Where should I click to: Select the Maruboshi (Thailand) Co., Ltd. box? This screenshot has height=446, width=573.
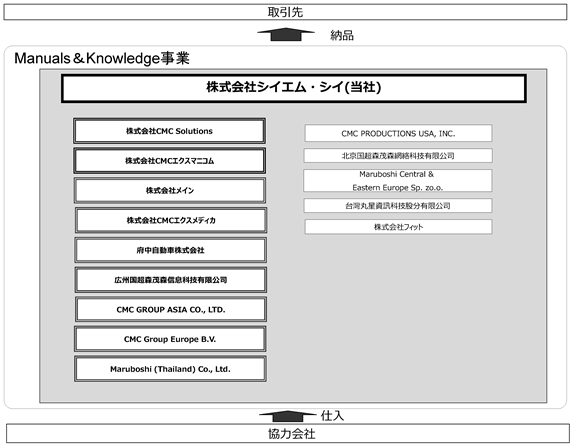tap(170, 369)
